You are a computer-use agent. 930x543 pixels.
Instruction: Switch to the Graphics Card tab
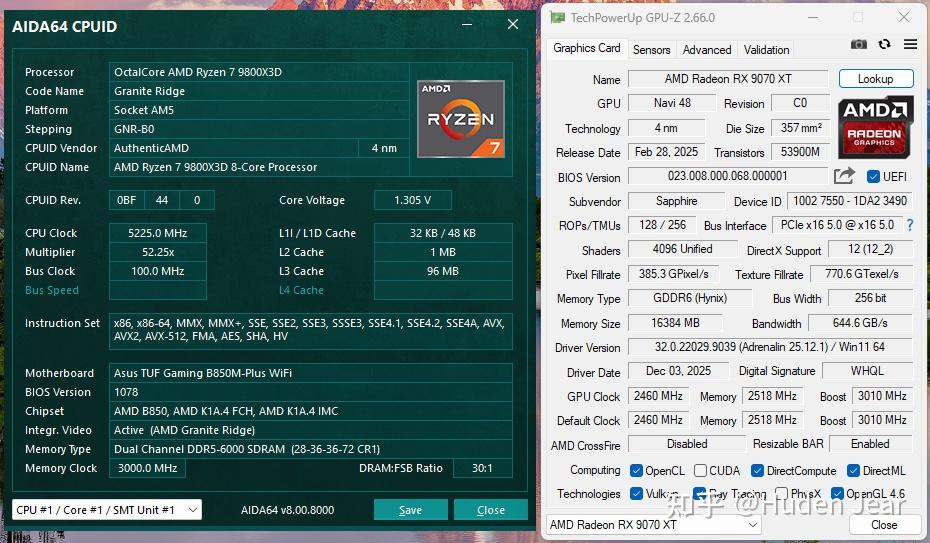pyautogui.click(x=587, y=48)
